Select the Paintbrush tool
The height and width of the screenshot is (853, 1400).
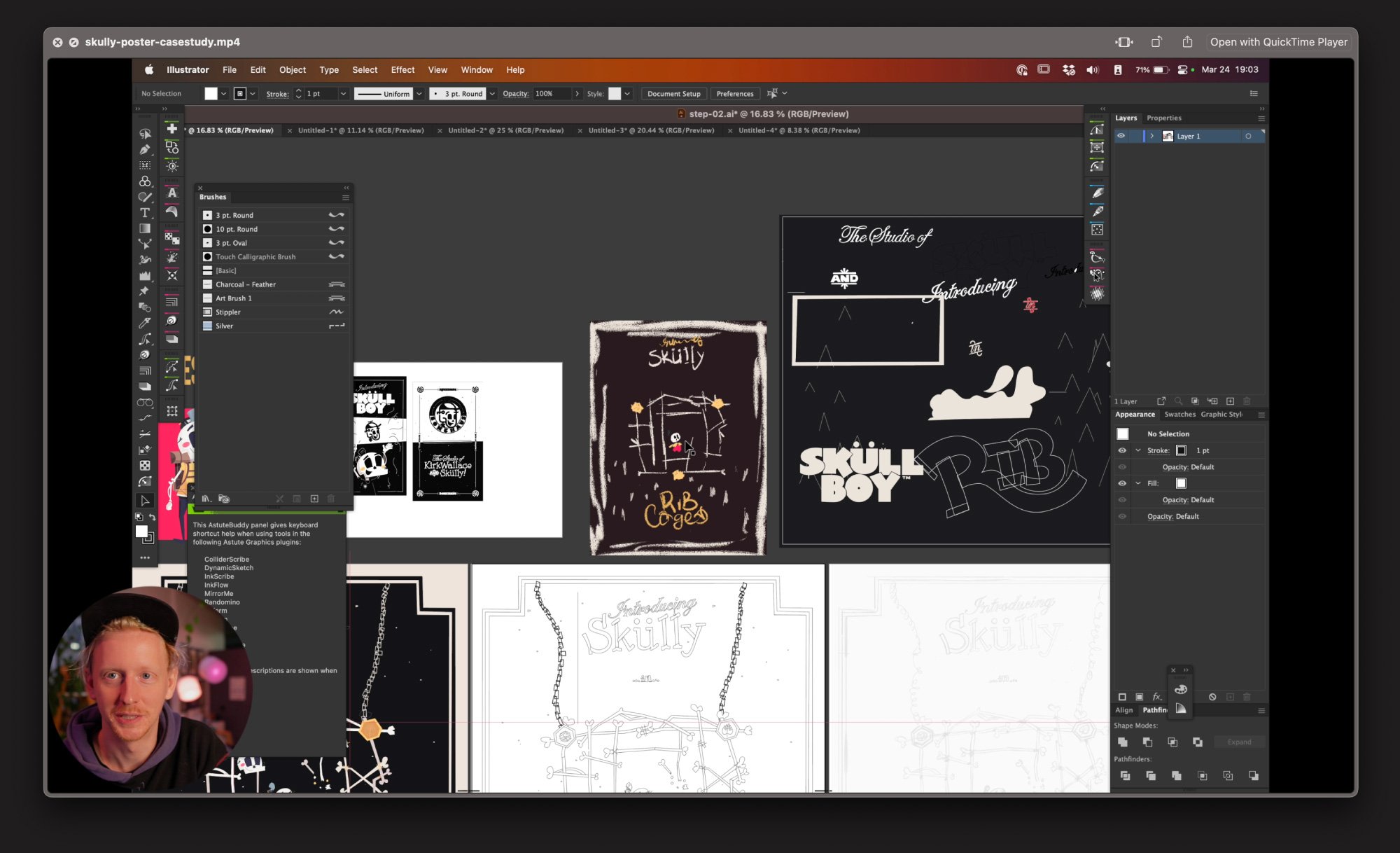coord(145,197)
